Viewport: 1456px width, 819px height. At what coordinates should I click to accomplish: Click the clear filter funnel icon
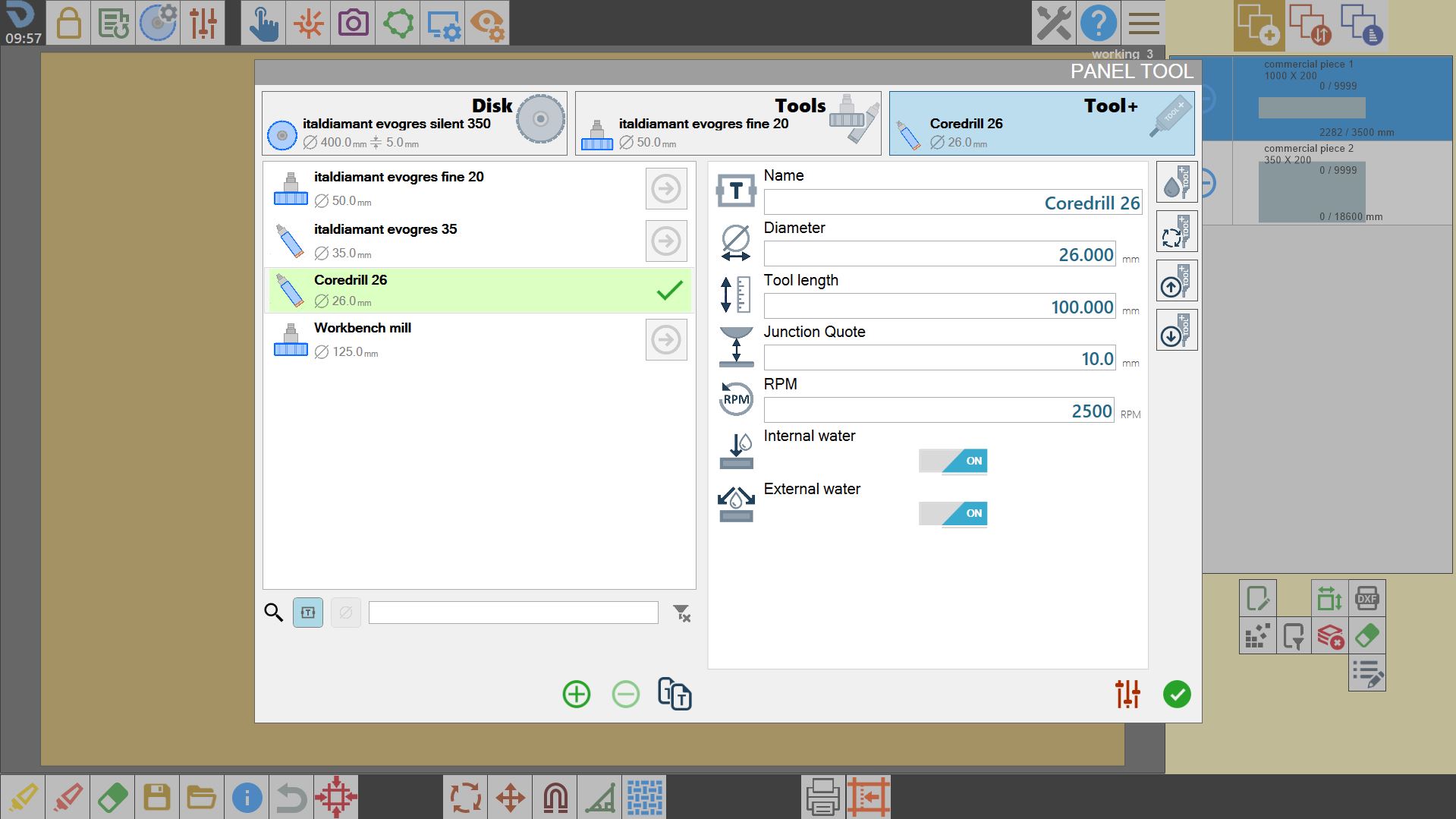pyautogui.click(x=681, y=613)
